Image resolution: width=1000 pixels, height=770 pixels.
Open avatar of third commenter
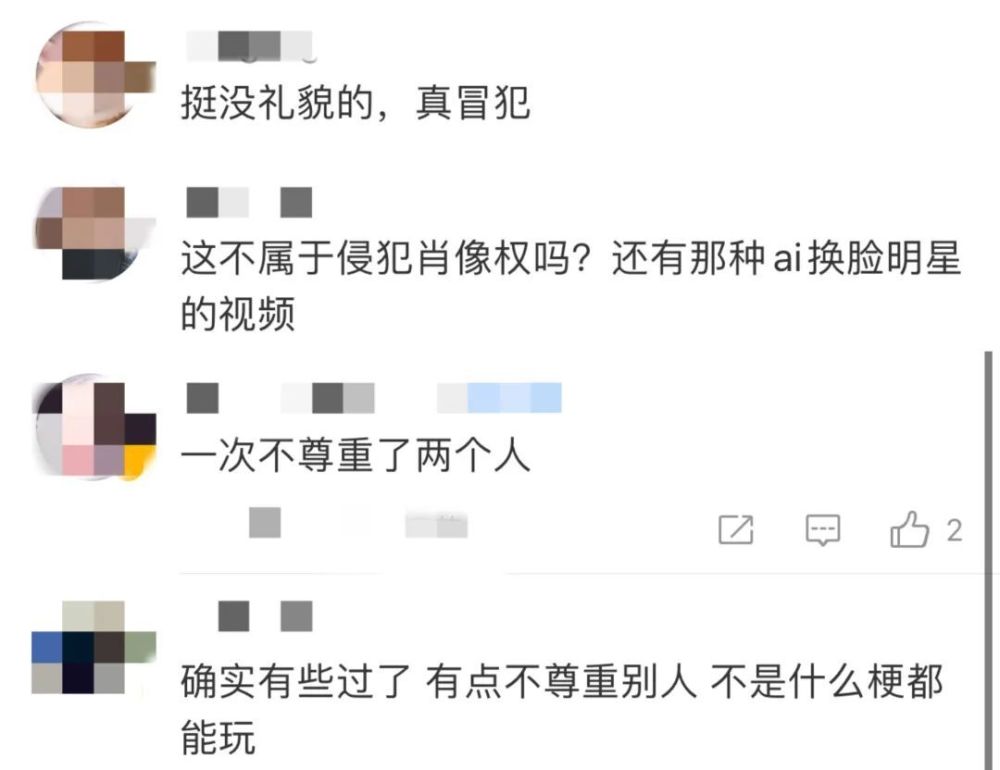coord(94,427)
